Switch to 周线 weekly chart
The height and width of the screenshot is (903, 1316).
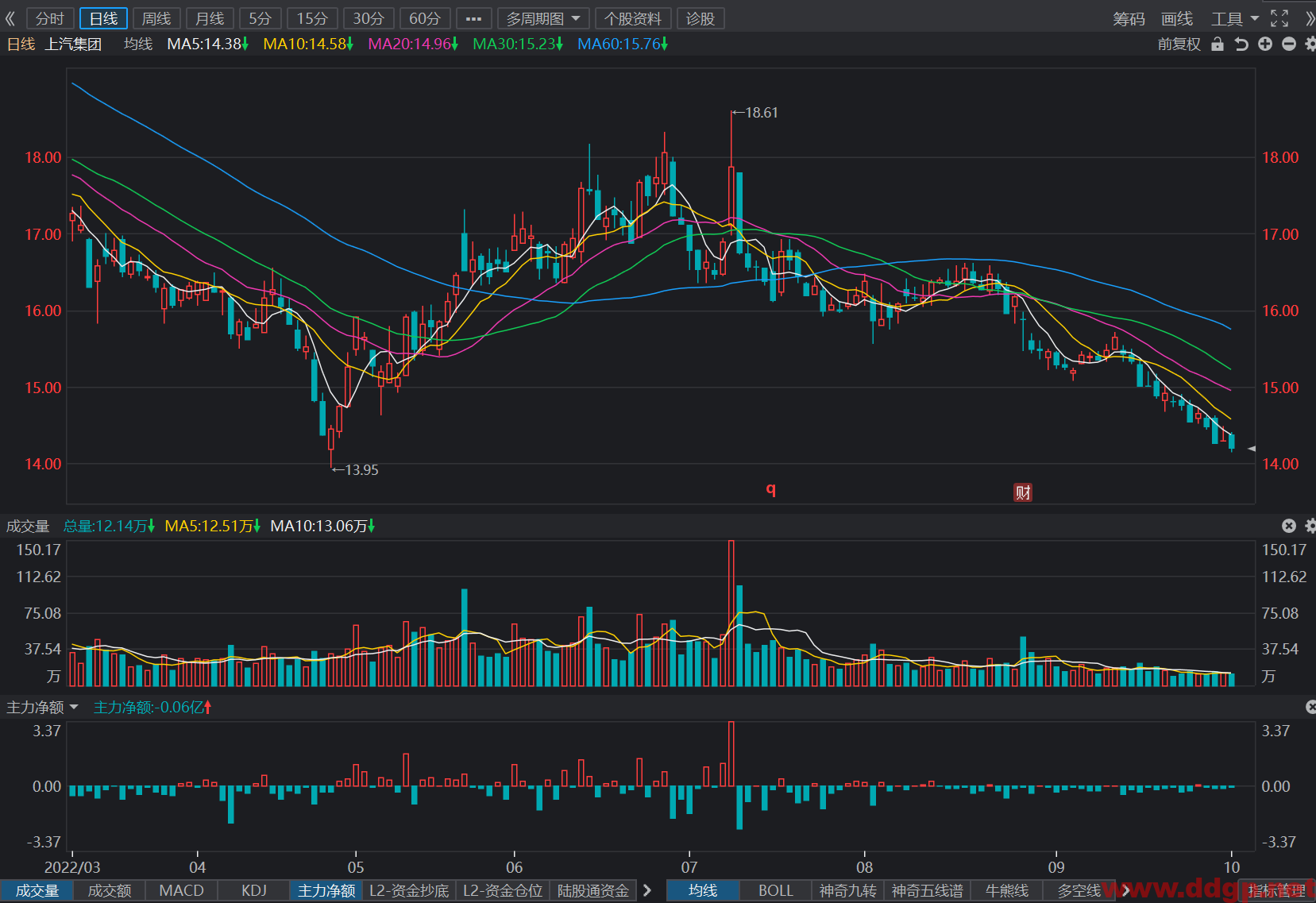156,18
